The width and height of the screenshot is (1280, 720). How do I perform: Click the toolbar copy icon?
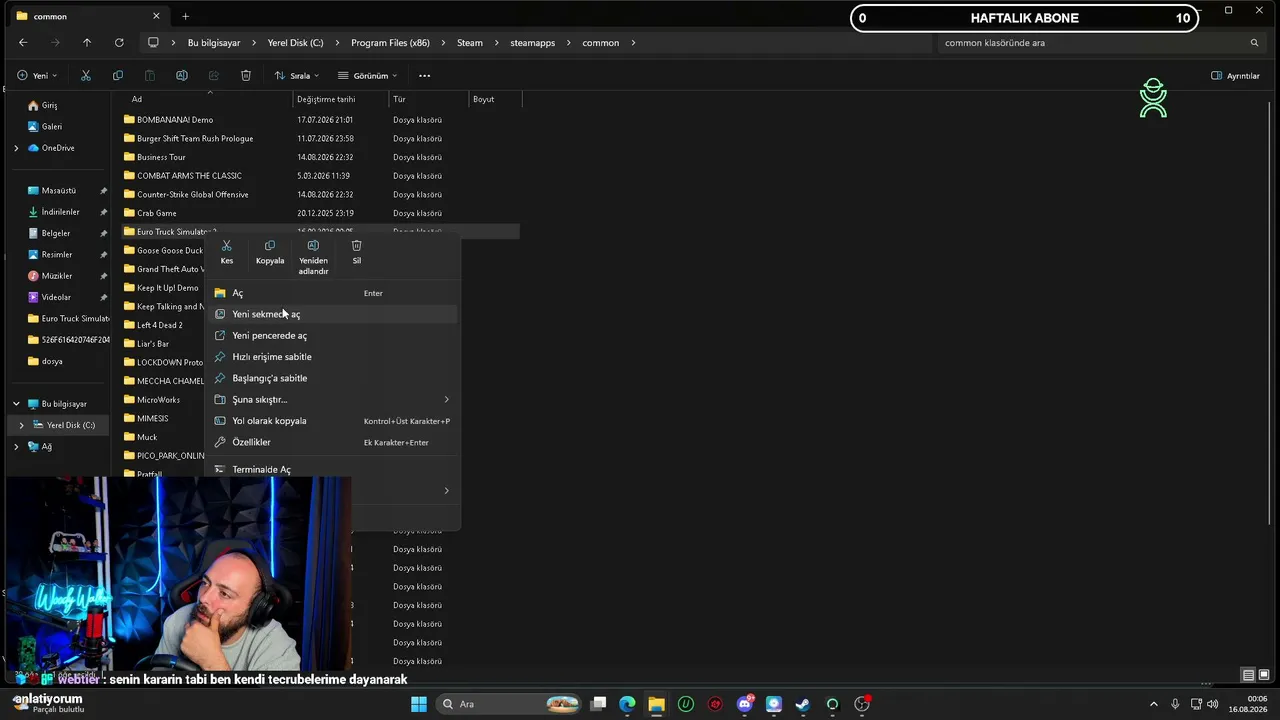118,76
